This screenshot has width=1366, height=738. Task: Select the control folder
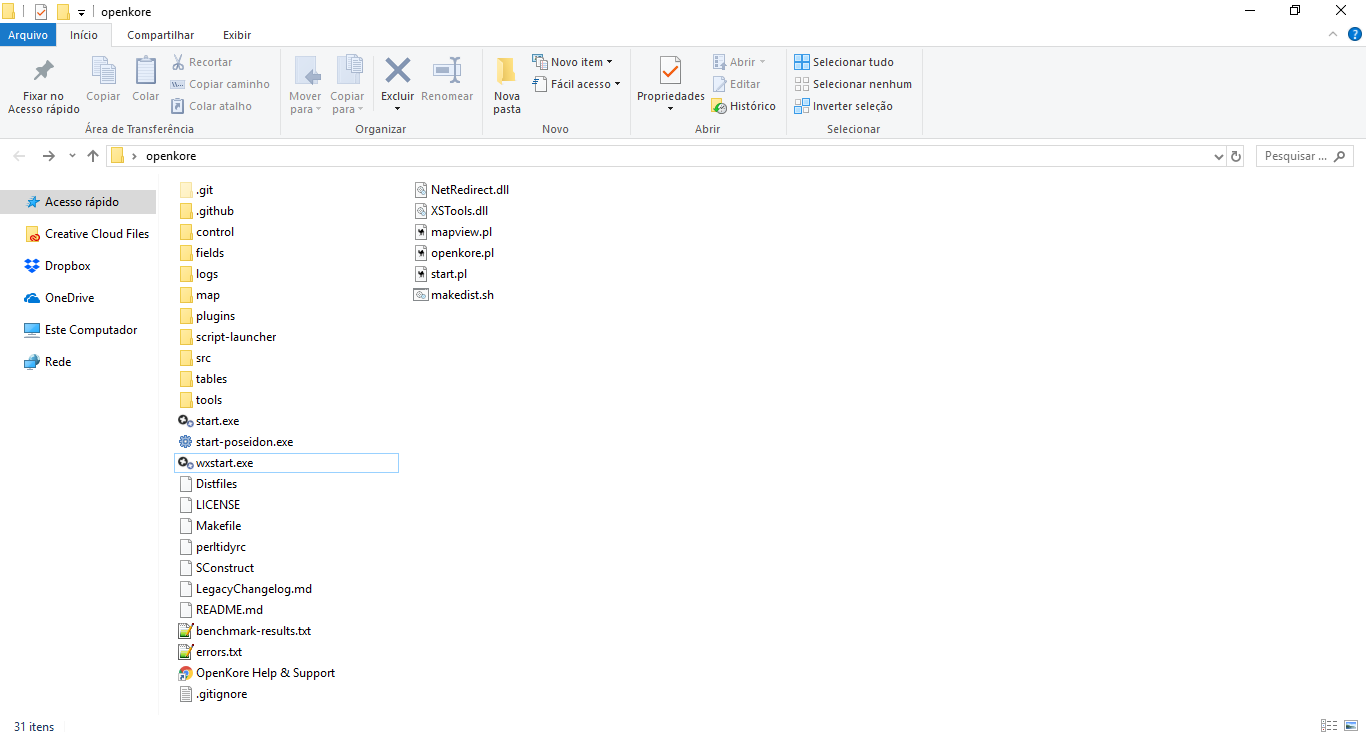point(207,232)
